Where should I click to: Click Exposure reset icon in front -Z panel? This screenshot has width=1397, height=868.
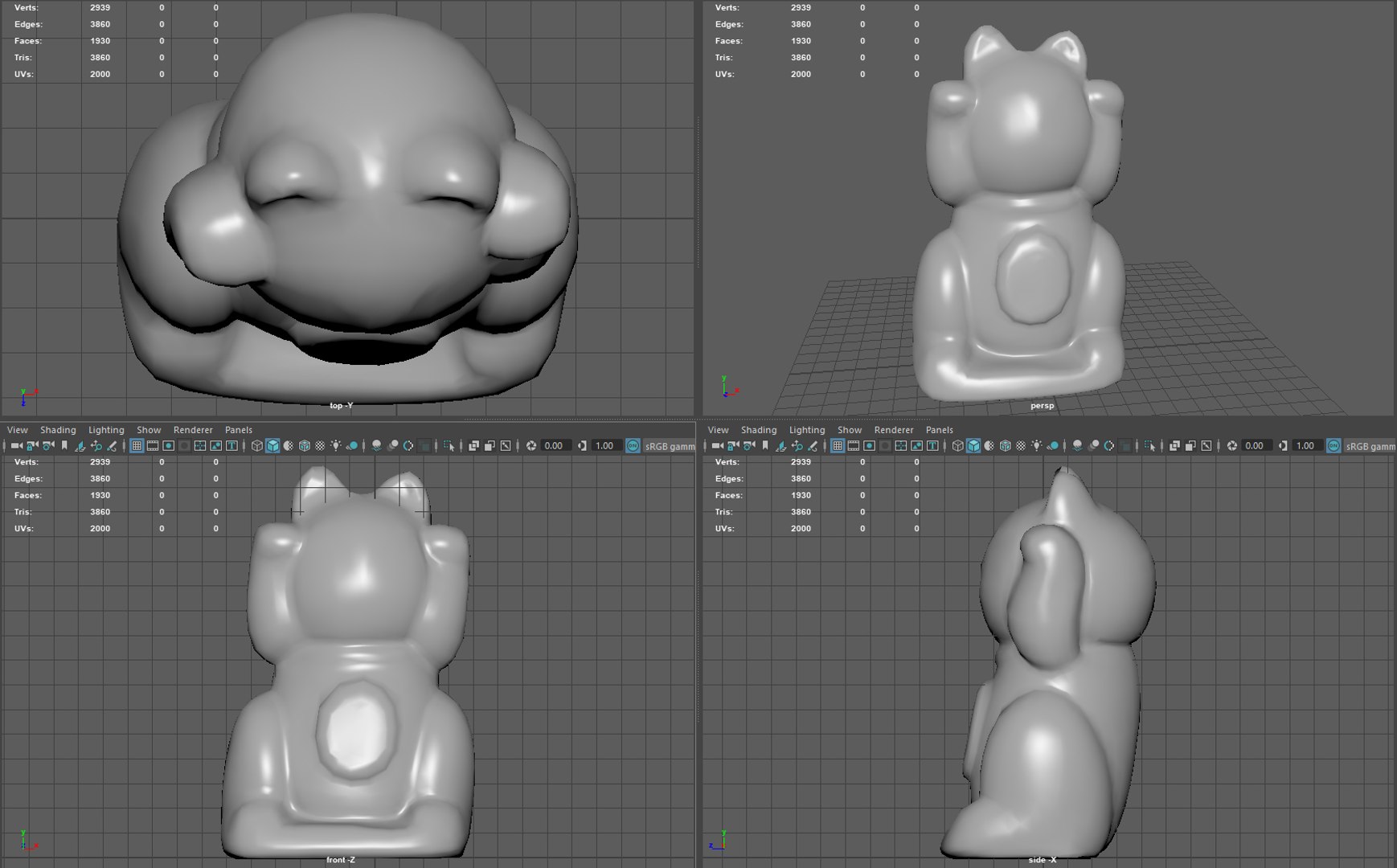531,446
